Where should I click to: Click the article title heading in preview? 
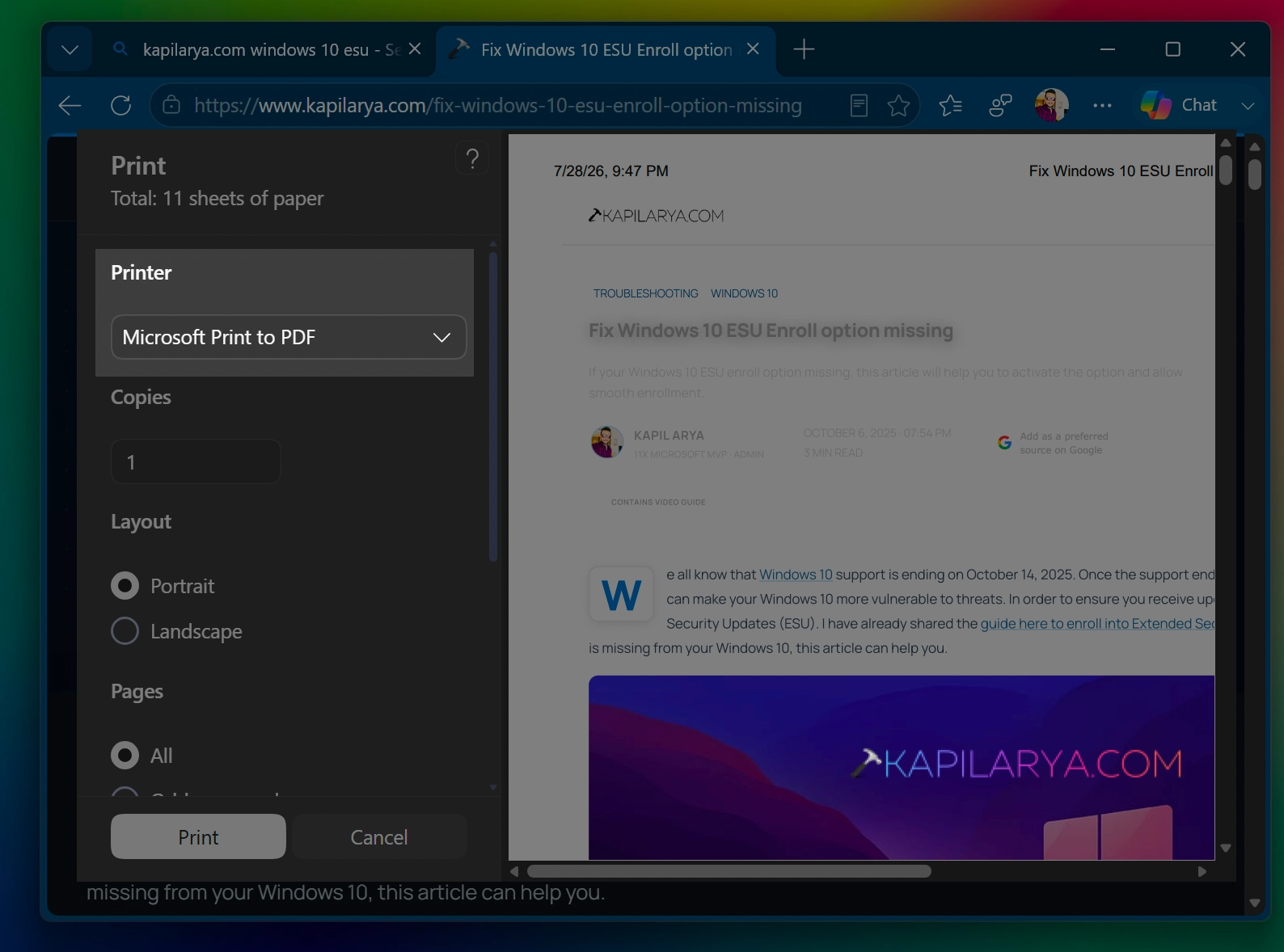771,331
